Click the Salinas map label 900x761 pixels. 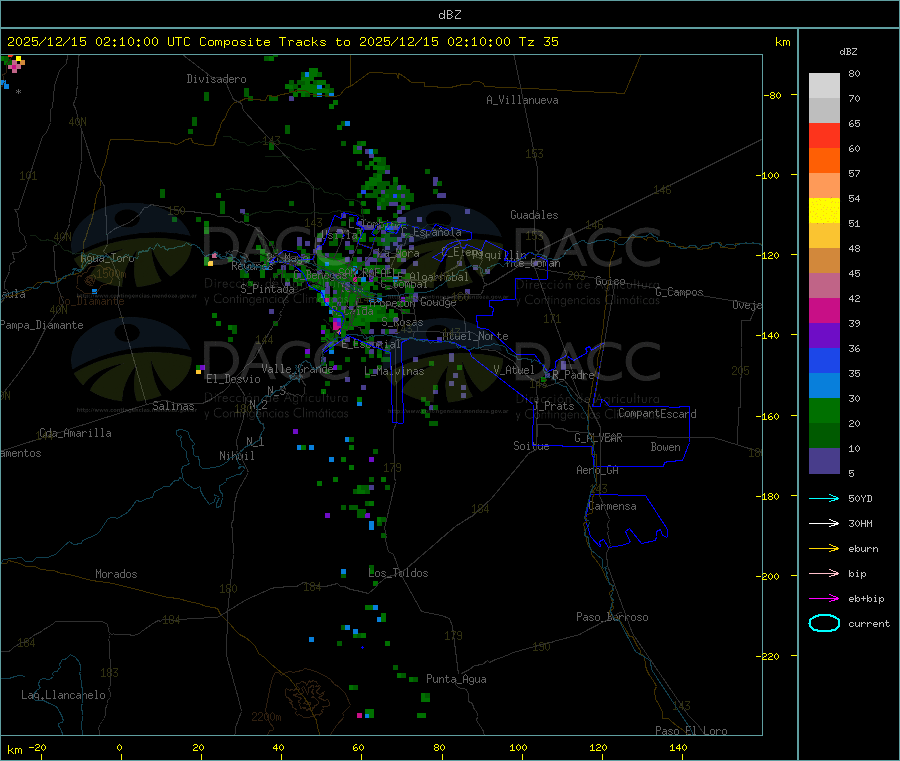(x=173, y=406)
